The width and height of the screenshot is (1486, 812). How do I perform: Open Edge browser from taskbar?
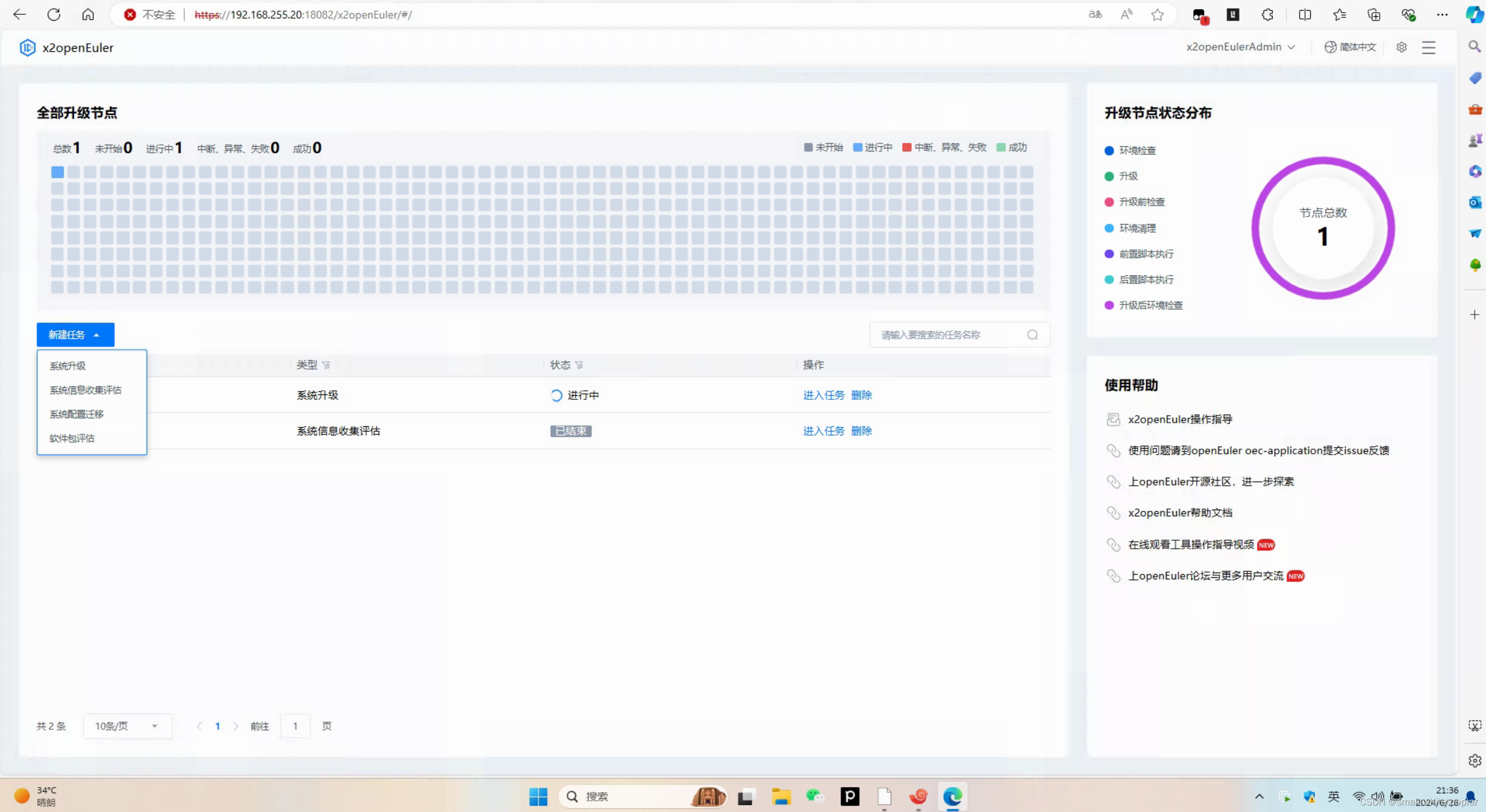tap(952, 796)
